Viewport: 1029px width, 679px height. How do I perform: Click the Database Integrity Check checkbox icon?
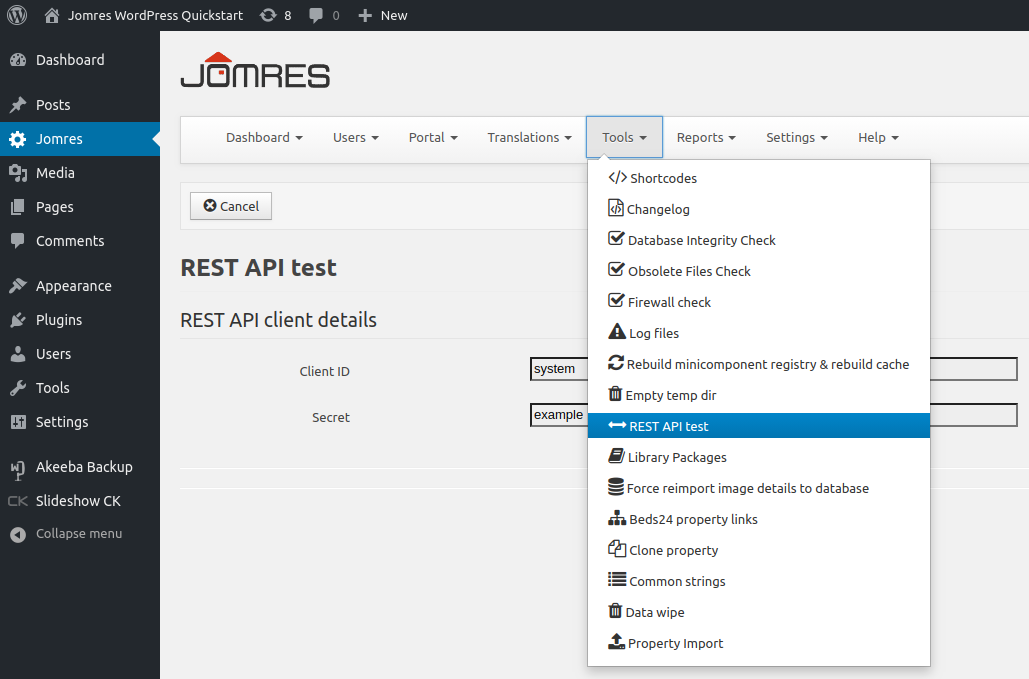click(x=616, y=238)
